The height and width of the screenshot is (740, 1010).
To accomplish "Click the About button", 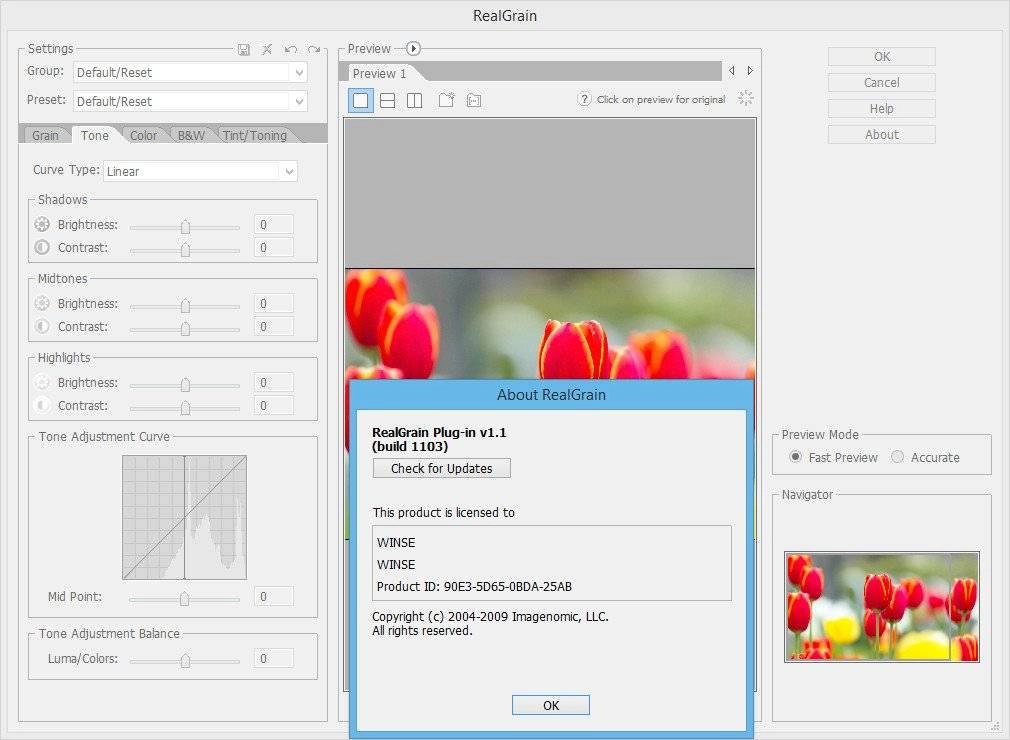I will (x=882, y=135).
